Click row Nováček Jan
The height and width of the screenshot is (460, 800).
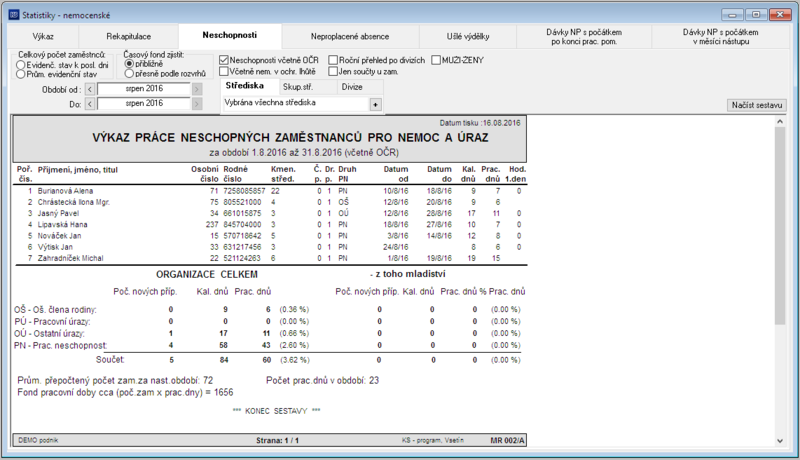[x=271, y=236]
